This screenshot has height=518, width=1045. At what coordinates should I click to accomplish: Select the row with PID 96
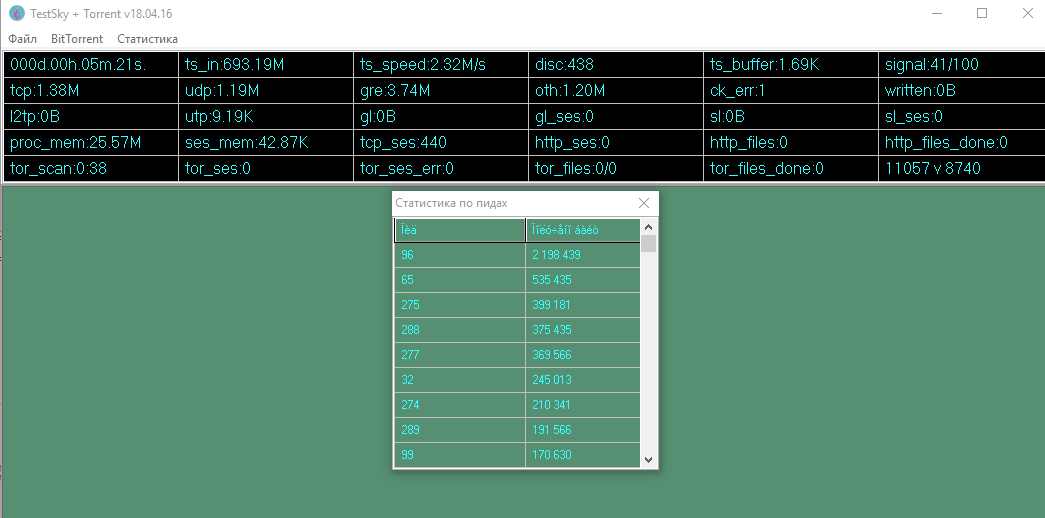point(459,255)
